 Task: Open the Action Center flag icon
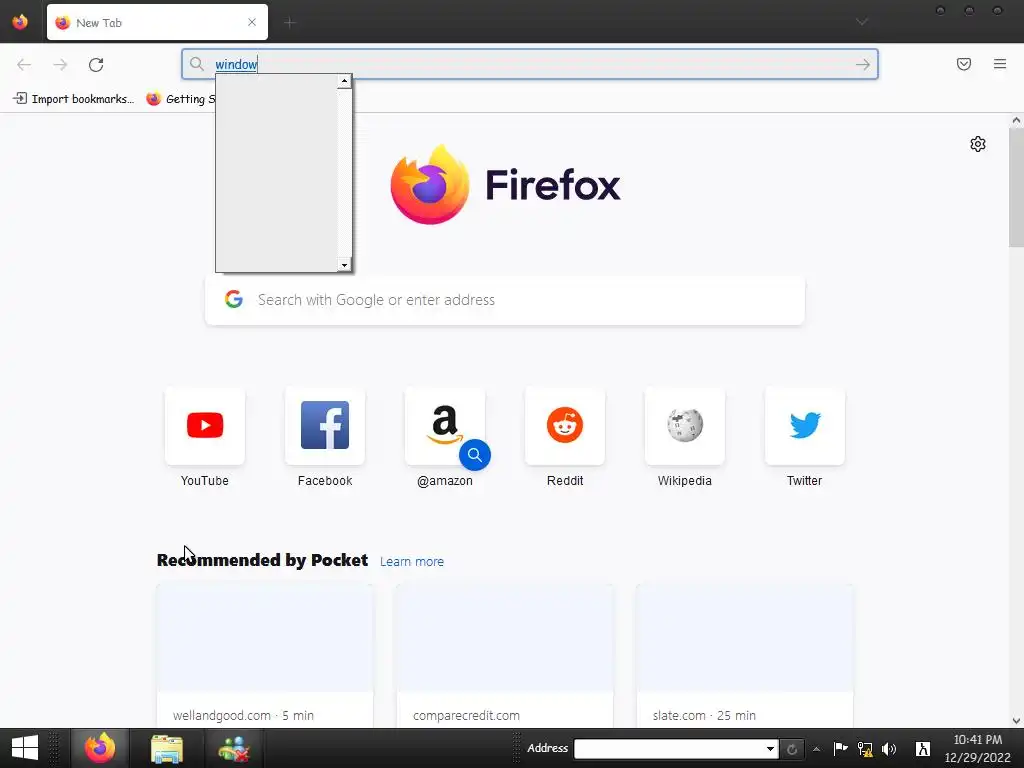tap(840, 748)
